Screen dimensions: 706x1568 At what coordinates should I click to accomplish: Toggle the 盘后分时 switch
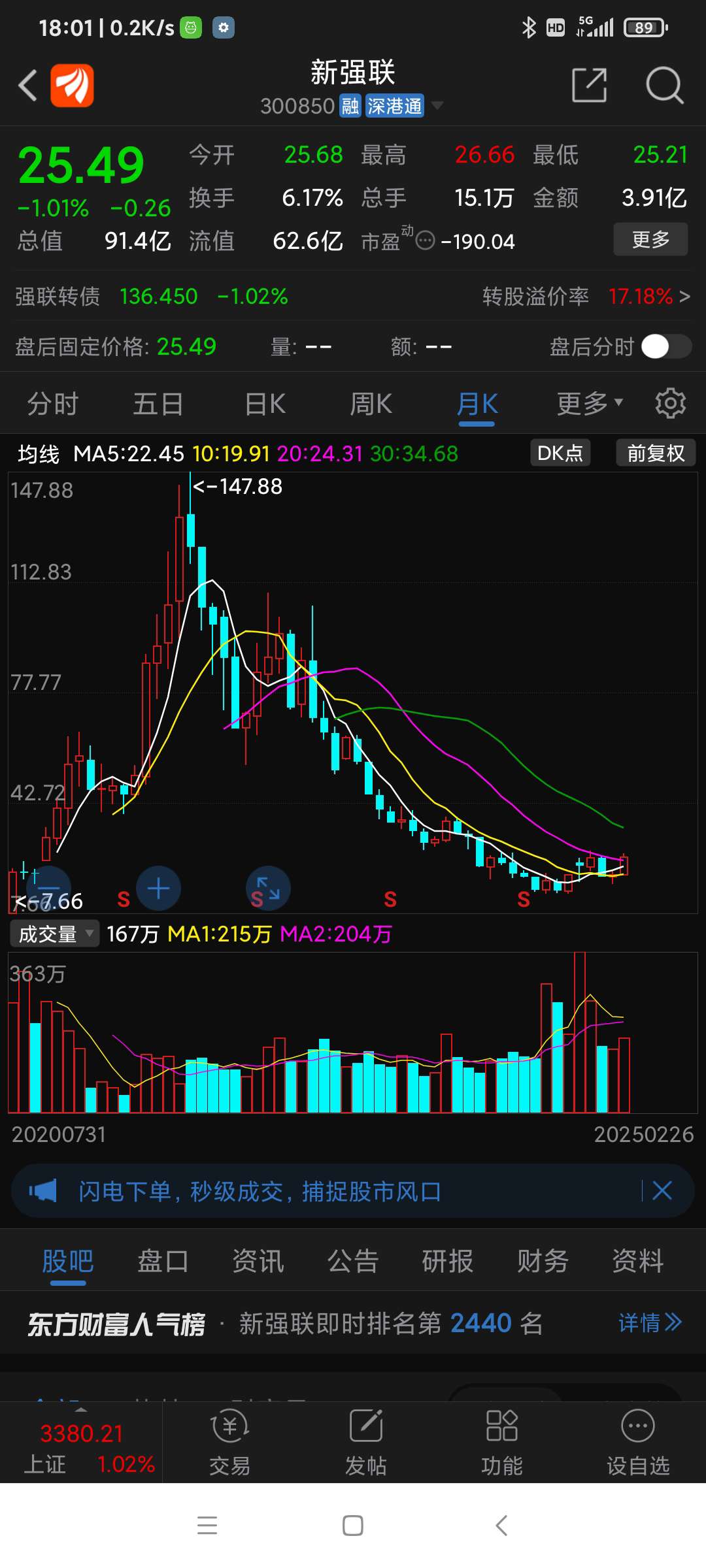coord(665,346)
